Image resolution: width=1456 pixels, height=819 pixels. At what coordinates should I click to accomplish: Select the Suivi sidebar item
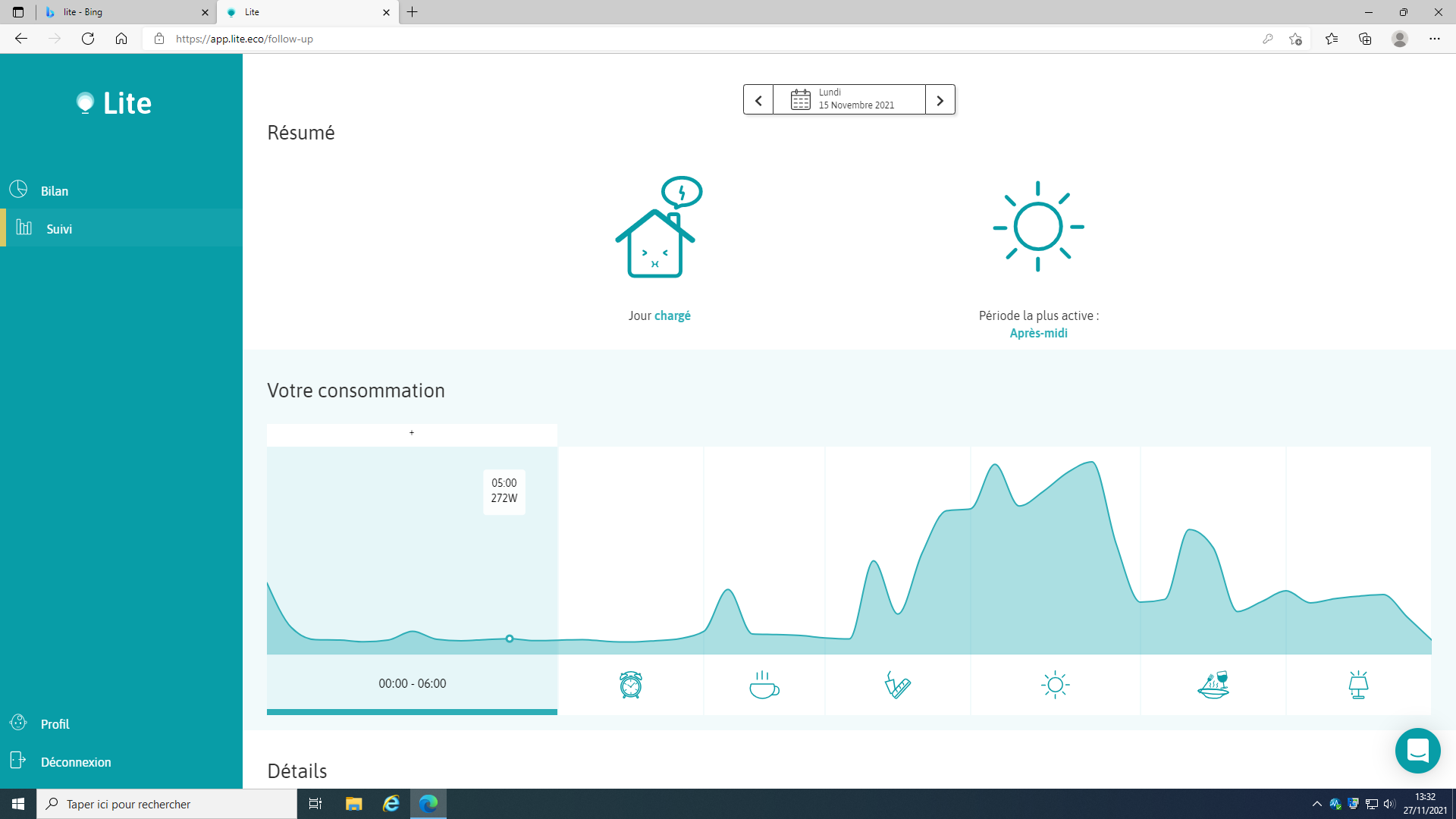point(121,228)
